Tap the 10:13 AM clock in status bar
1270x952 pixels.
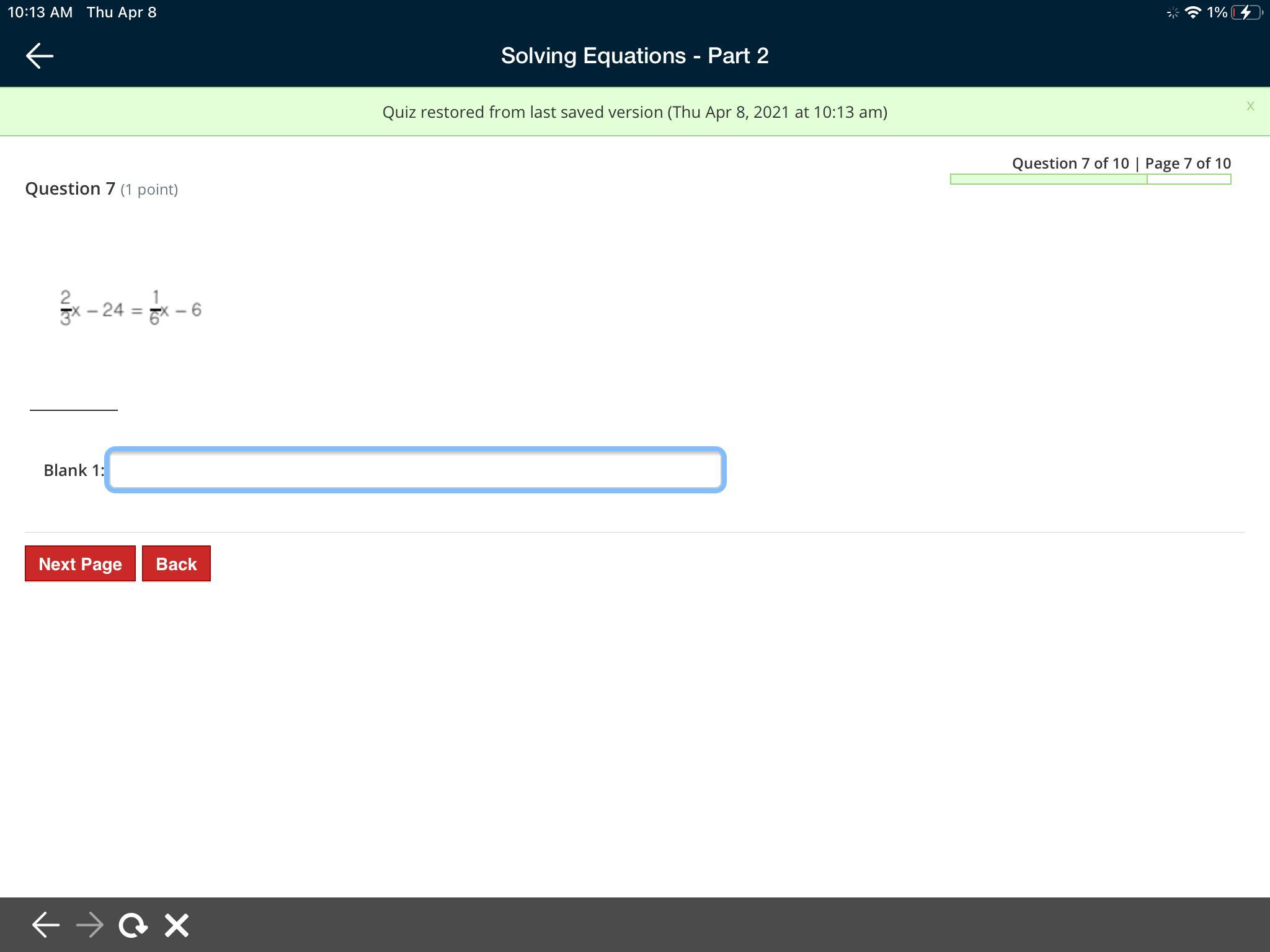pos(40,12)
